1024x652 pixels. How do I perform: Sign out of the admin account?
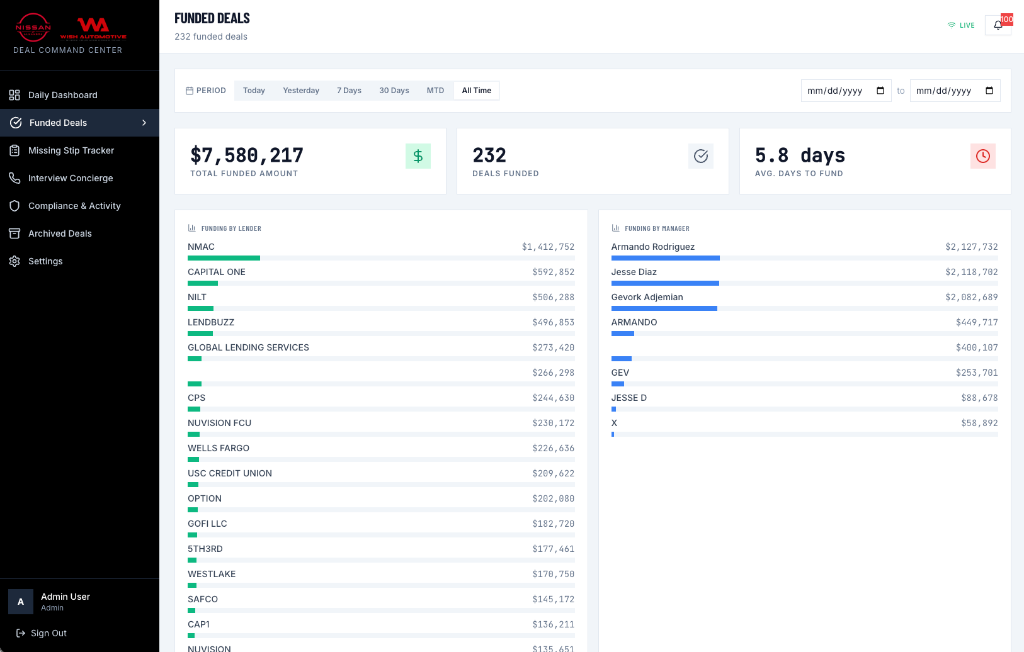(42, 633)
